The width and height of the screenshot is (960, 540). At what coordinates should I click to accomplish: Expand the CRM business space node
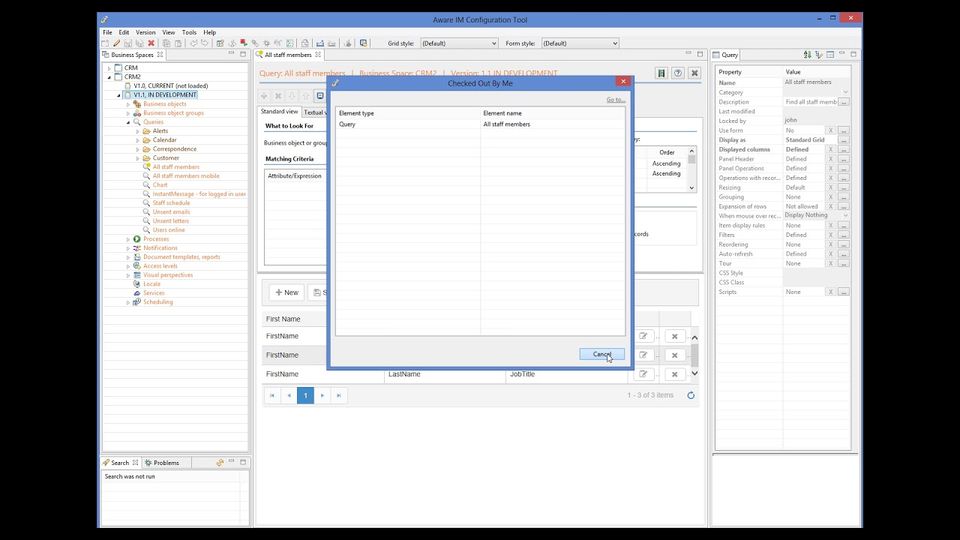[110, 68]
